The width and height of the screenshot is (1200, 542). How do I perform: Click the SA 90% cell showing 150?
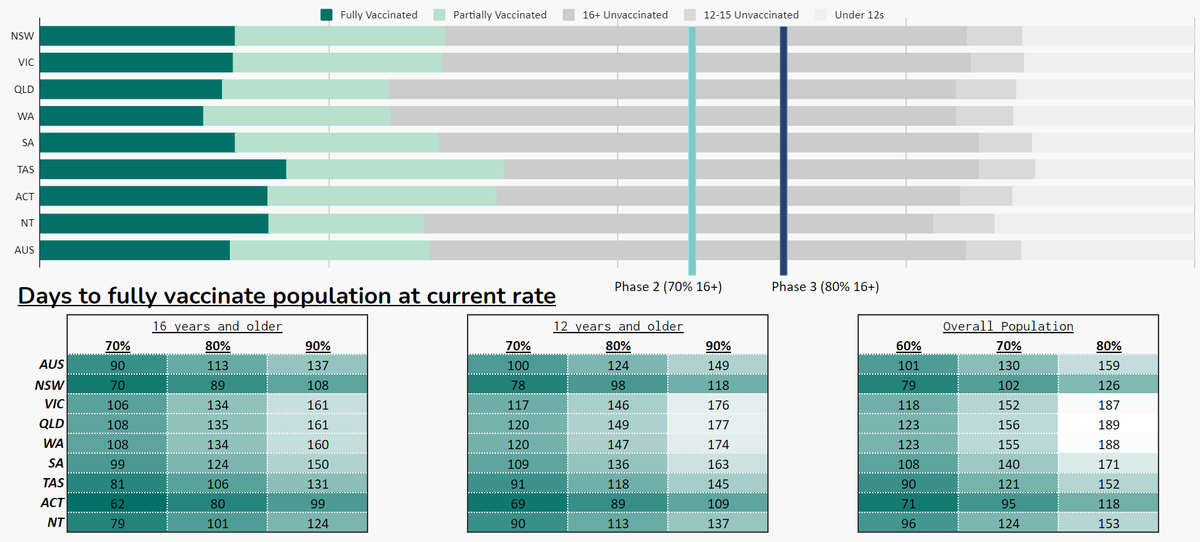pyautogui.click(x=317, y=463)
